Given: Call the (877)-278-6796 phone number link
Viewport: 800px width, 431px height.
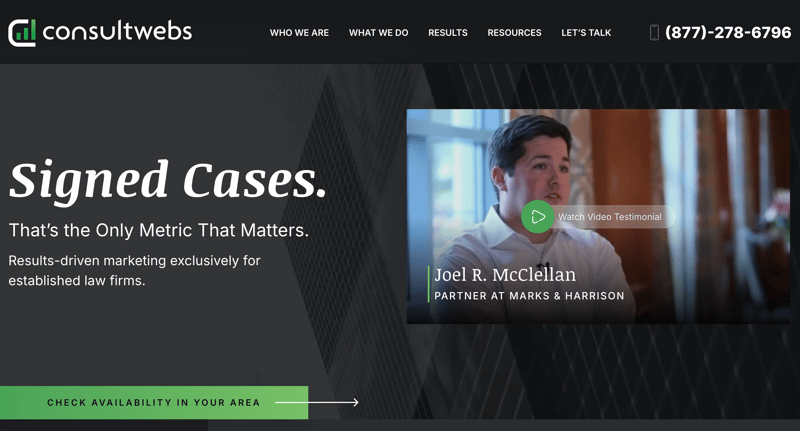Looking at the screenshot, I should pos(728,33).
